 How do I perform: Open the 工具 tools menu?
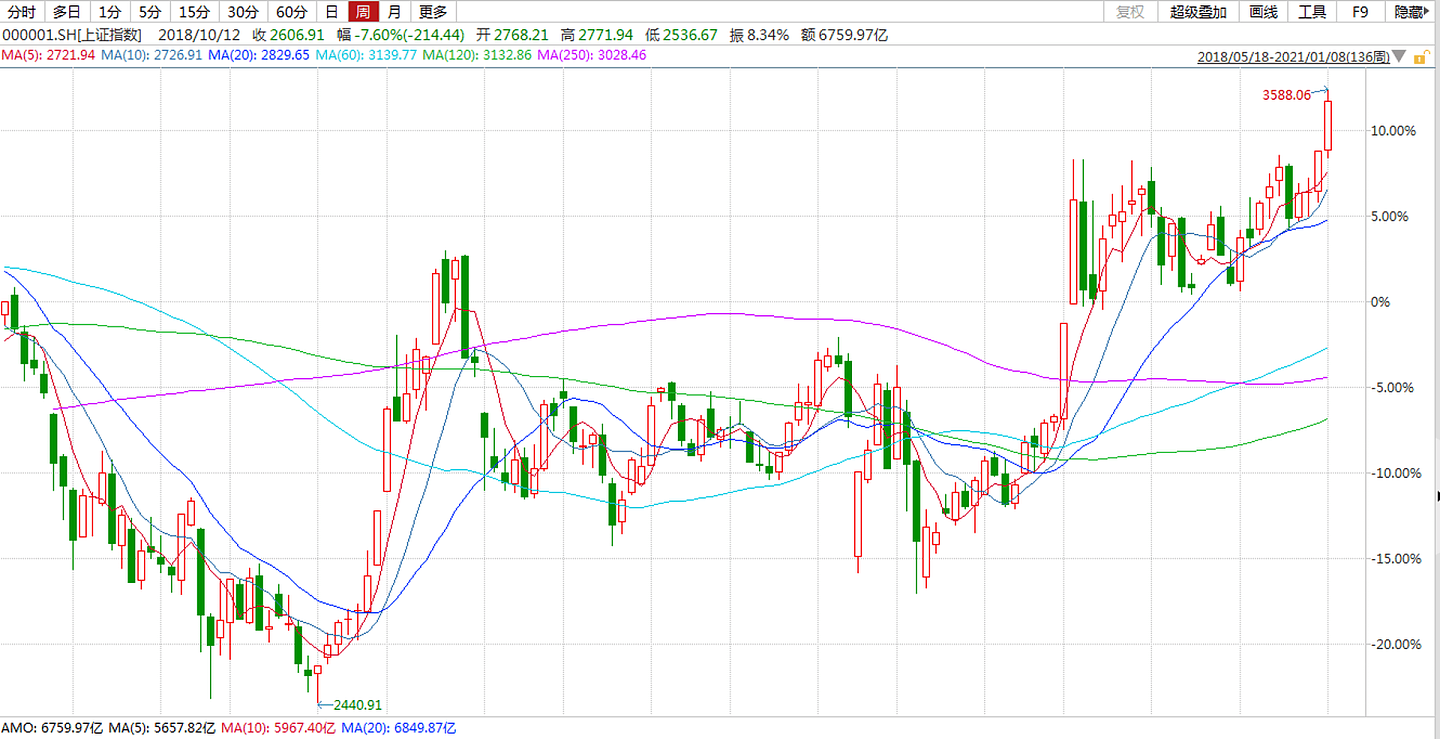(1312, 12)
